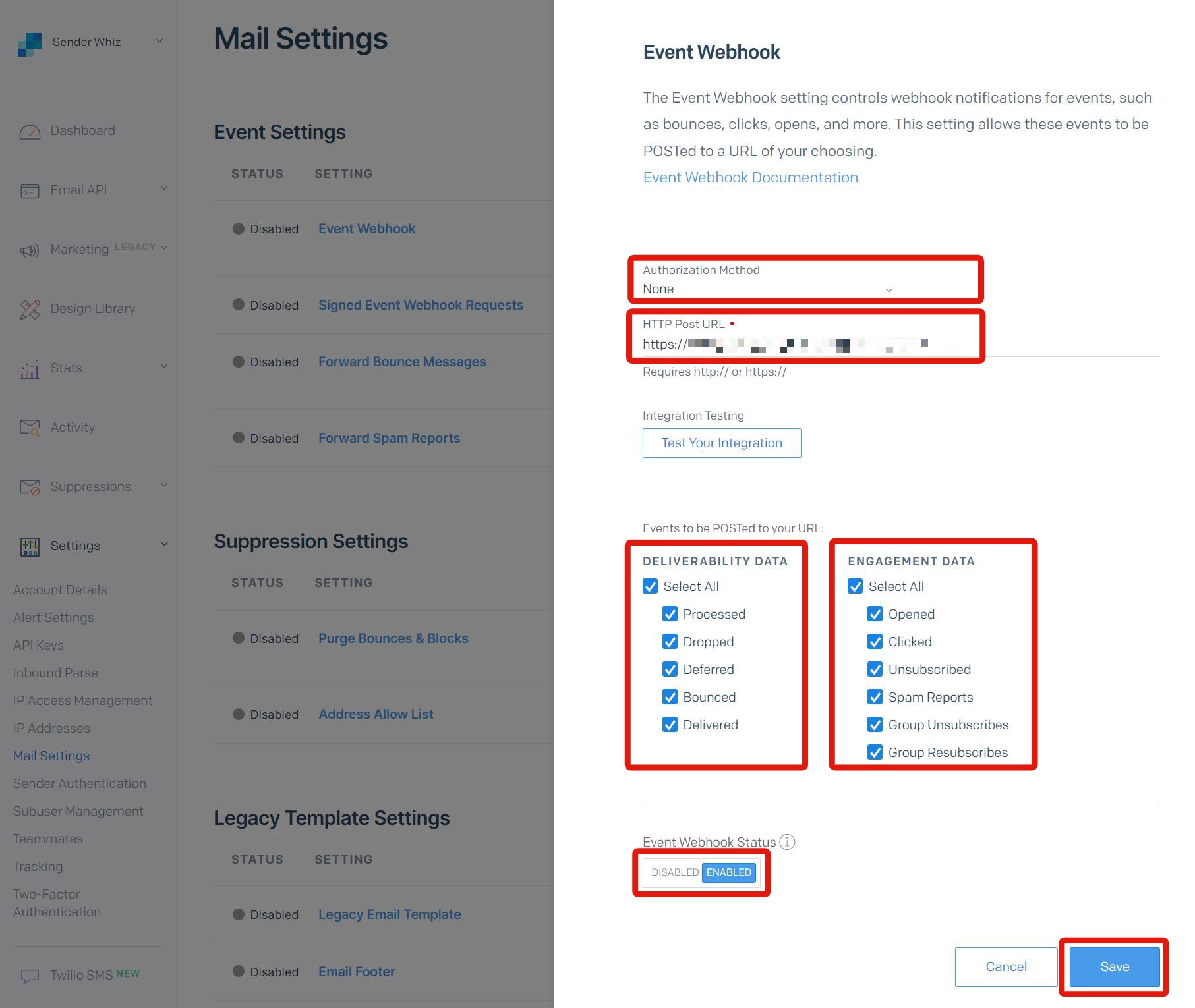Open Sender Authentication from the sidebar
This screenshot has height=1008, width=1195.
point(79,783)
